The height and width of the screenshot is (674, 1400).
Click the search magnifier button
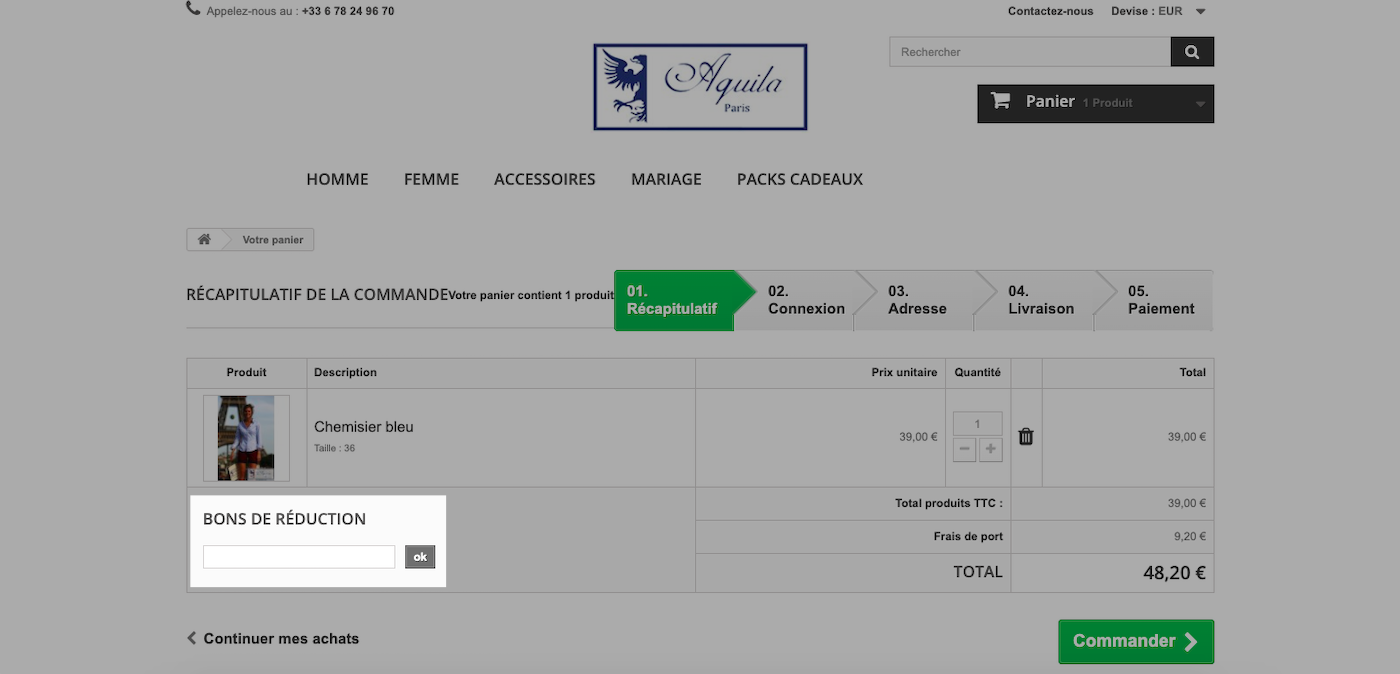[1192, 52]
